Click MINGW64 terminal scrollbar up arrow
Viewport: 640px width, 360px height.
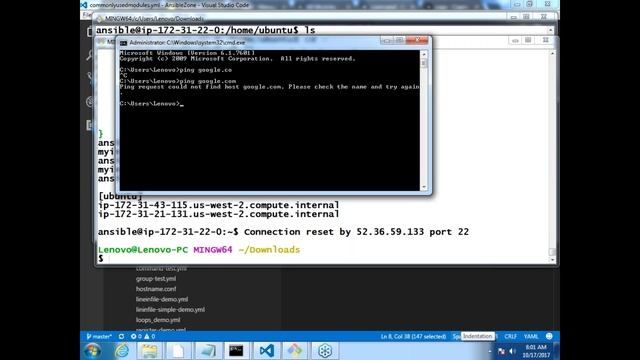(x=552, y=53)
